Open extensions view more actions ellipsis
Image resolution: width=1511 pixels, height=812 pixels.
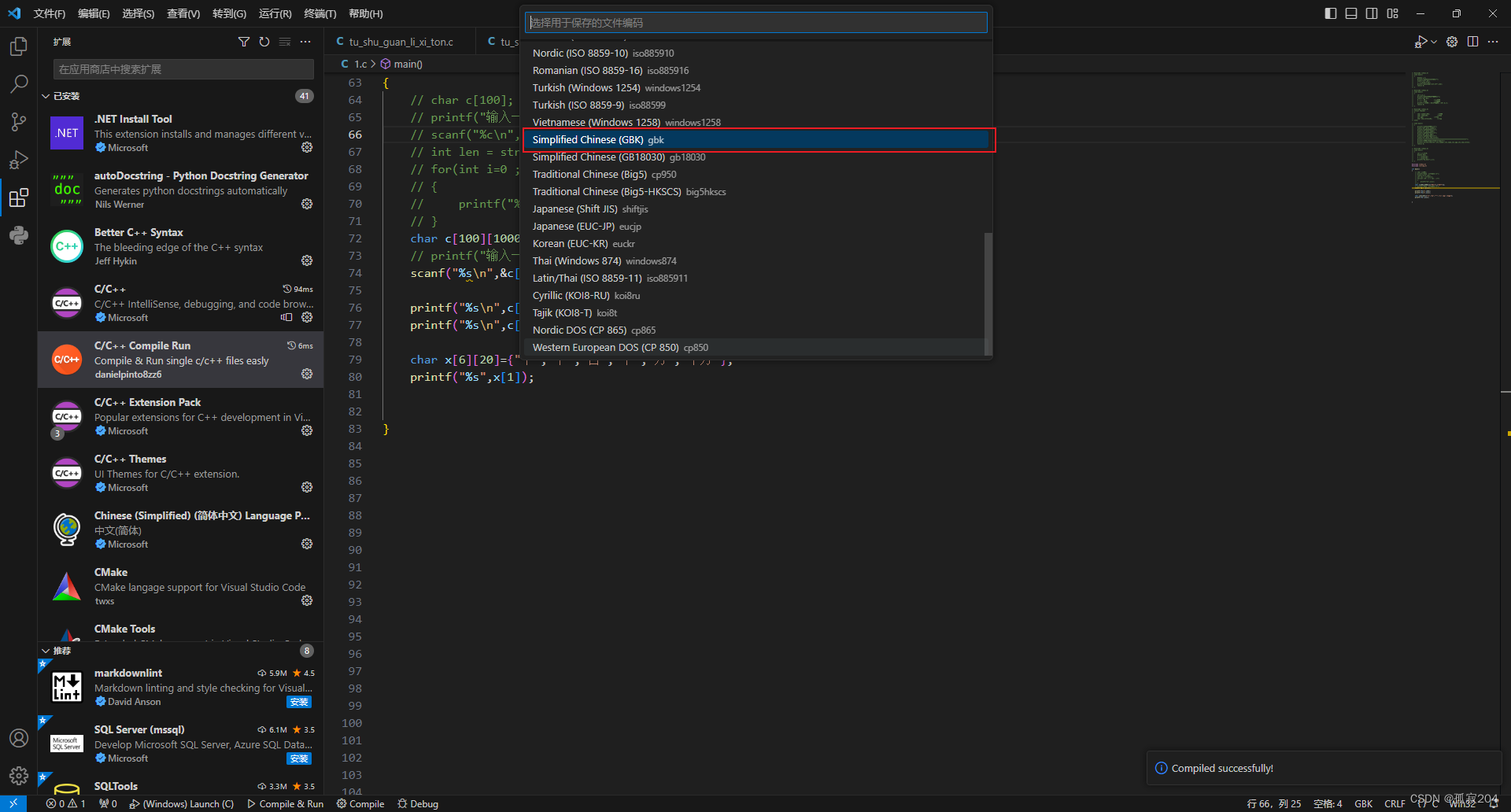(305, 42)
